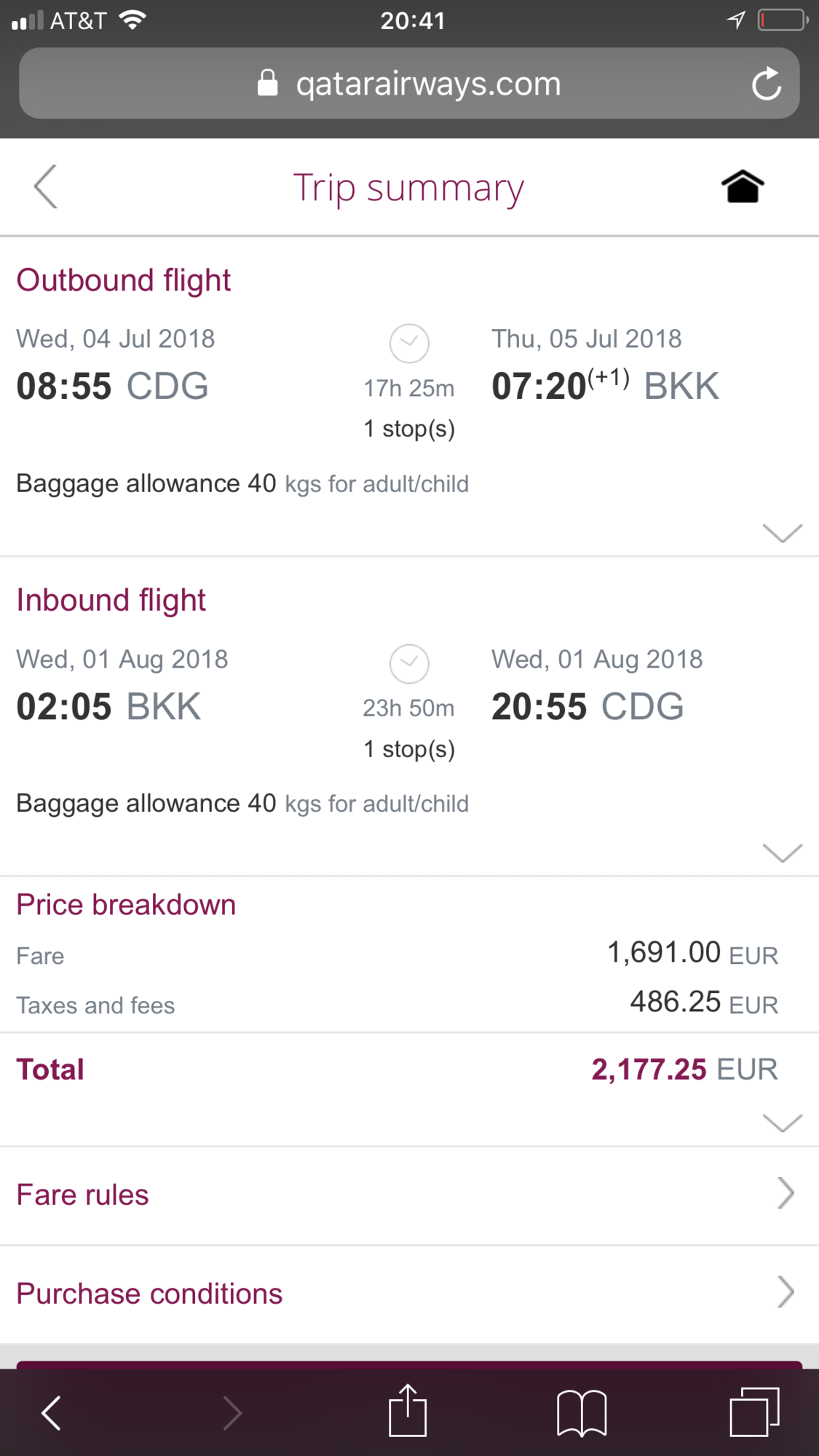
Task: Reload the page with the refresh icon
Action: tap(767, 84)
